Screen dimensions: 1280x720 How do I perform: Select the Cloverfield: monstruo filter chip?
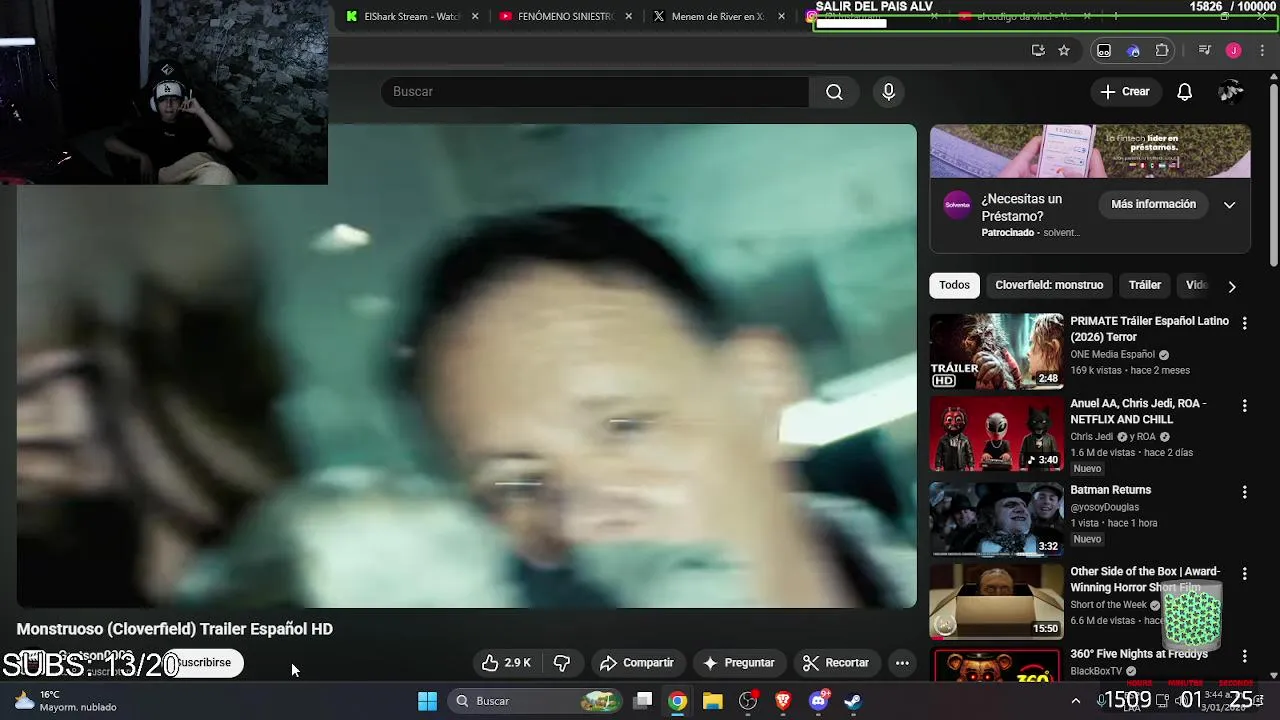coord(1049,285)
